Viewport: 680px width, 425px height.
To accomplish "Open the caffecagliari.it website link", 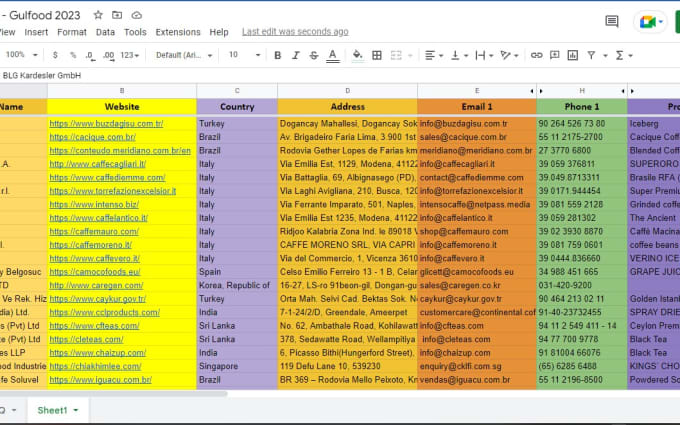I will pos(98,164).
